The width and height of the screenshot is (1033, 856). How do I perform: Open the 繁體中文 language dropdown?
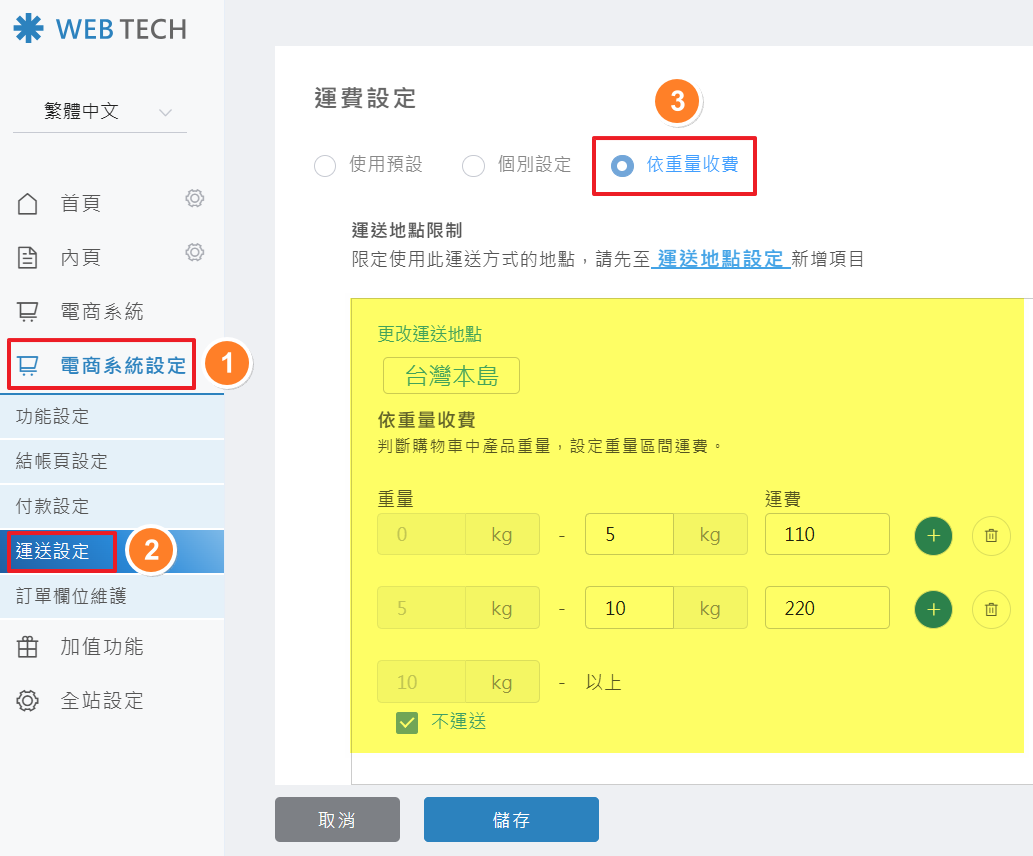(x=100, y=112)
